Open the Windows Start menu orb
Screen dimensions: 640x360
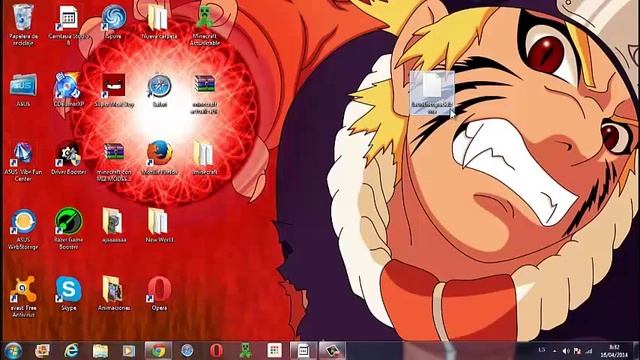click(x=13, y=351)
